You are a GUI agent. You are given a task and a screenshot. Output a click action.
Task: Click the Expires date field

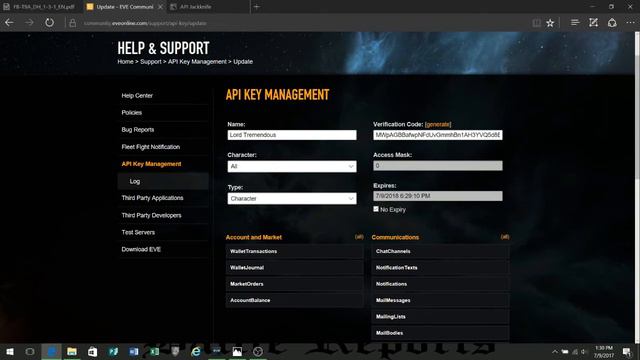tap(438, 196)
